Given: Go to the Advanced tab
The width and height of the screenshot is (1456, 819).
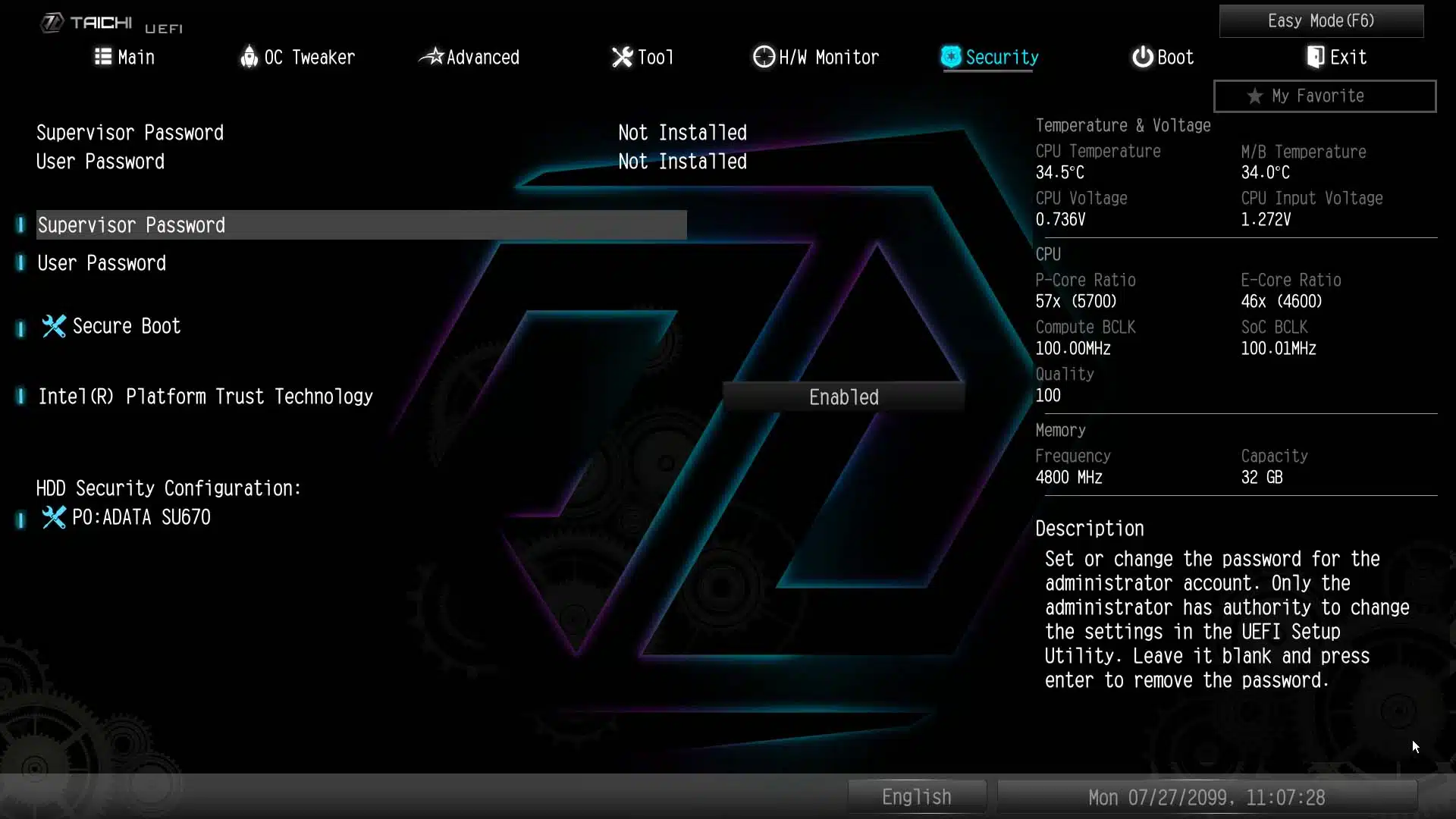Looking at the screenshot, I should tap(469, 57).
